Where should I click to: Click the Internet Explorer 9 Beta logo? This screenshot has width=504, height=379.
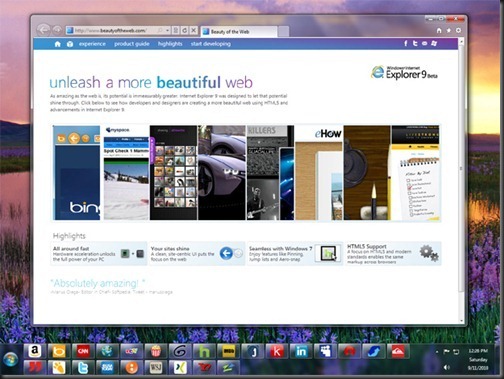coord(404,72)
